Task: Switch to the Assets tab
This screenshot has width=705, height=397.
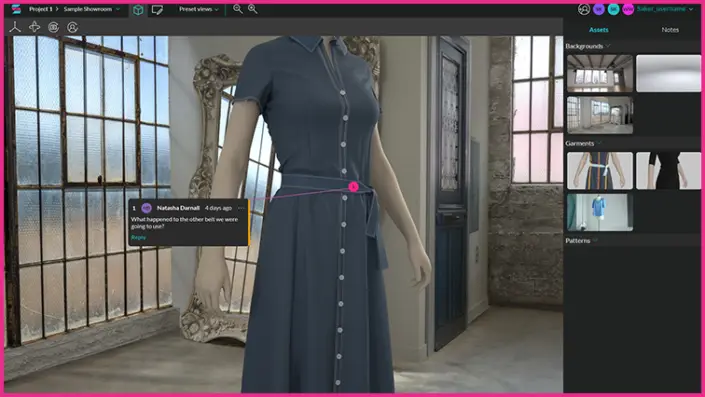Action: point(598,30)
